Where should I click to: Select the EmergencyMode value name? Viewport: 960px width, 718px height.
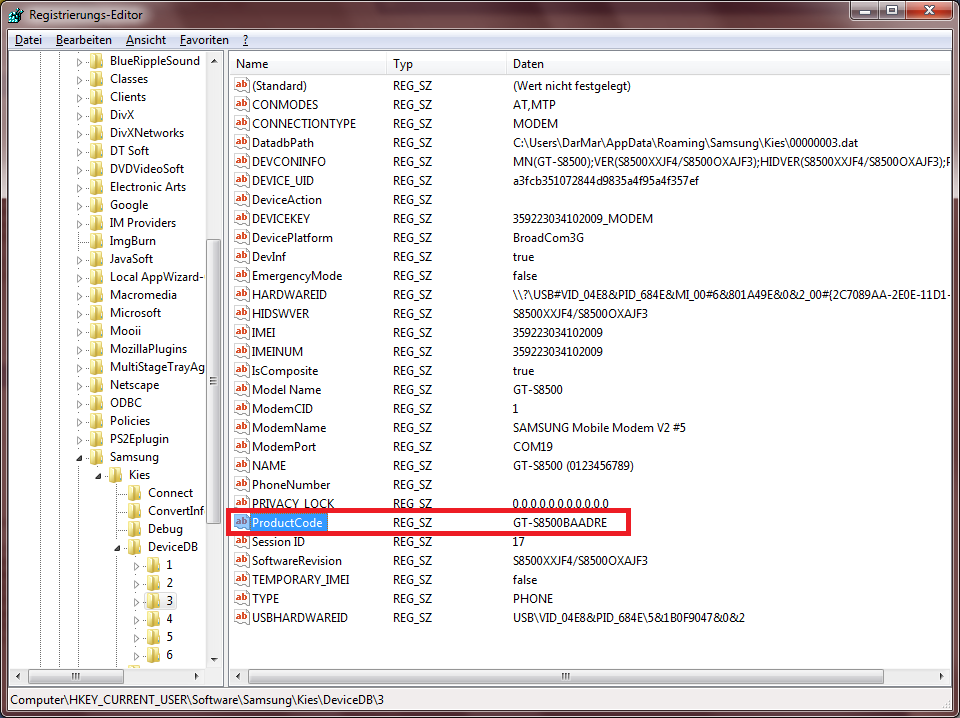coord(297,275)
